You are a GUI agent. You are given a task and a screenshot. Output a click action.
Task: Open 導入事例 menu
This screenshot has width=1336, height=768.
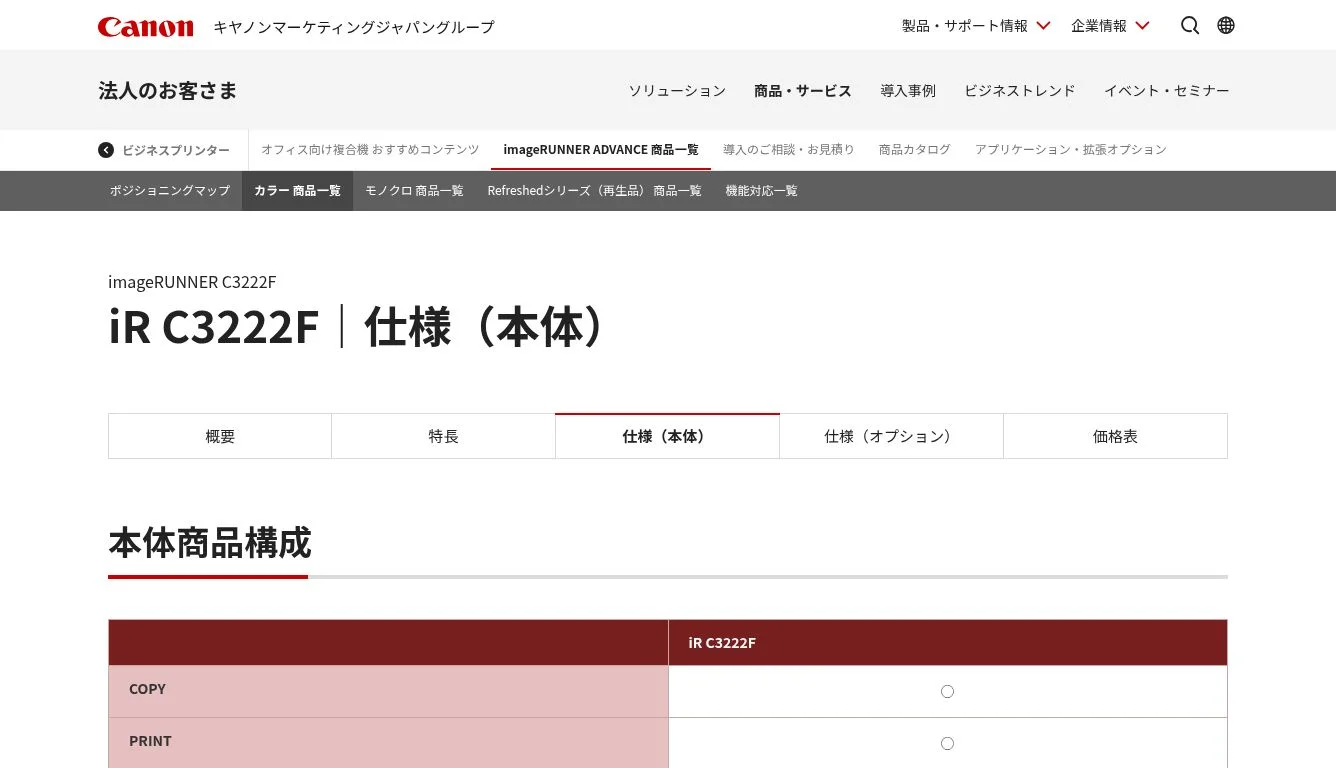click(908, 91)
